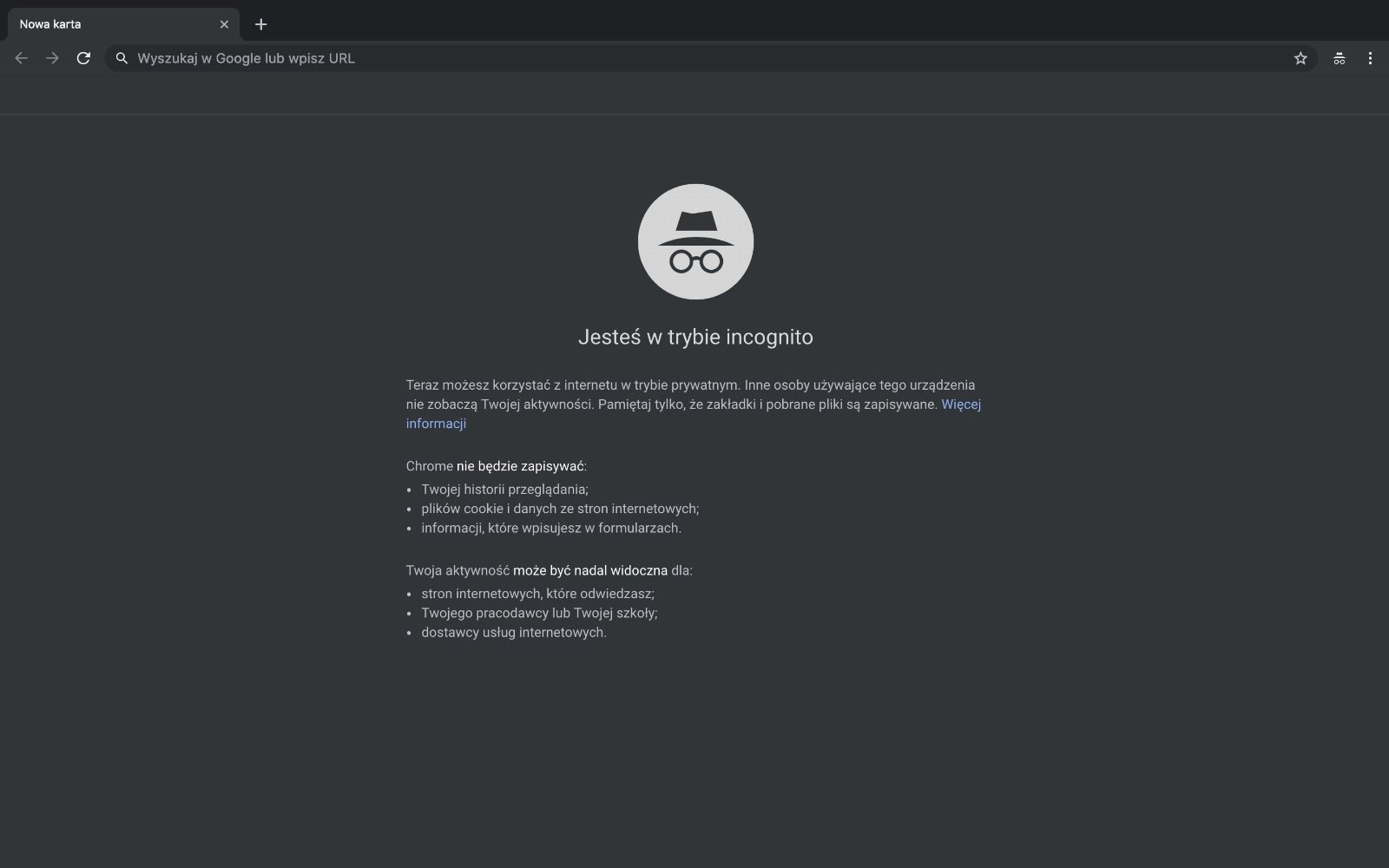Click the plików cookie i danych bullet

point(560,509)
